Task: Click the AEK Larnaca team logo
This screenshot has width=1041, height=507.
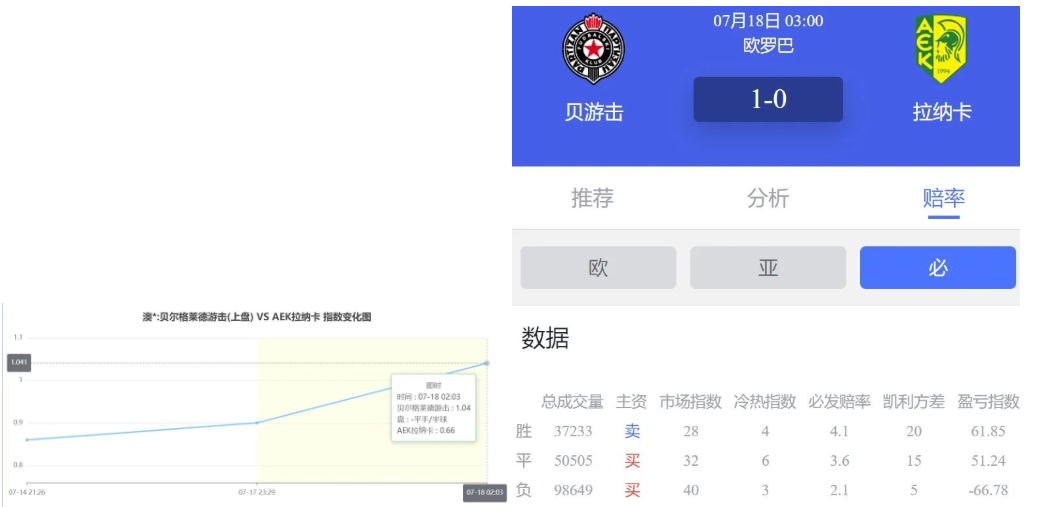Action: (941, 49)
